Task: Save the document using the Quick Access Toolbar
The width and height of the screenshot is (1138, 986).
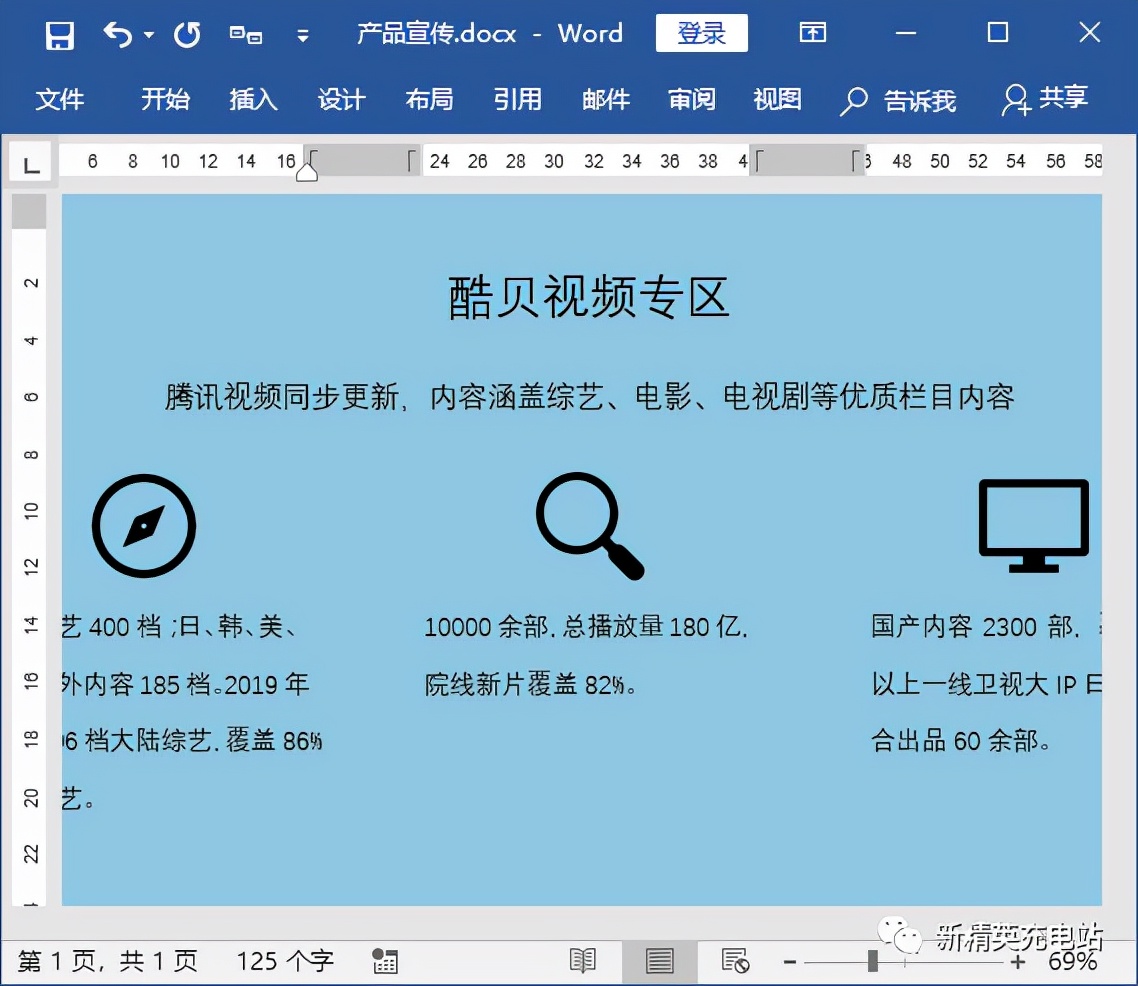Action: [58, 33]
